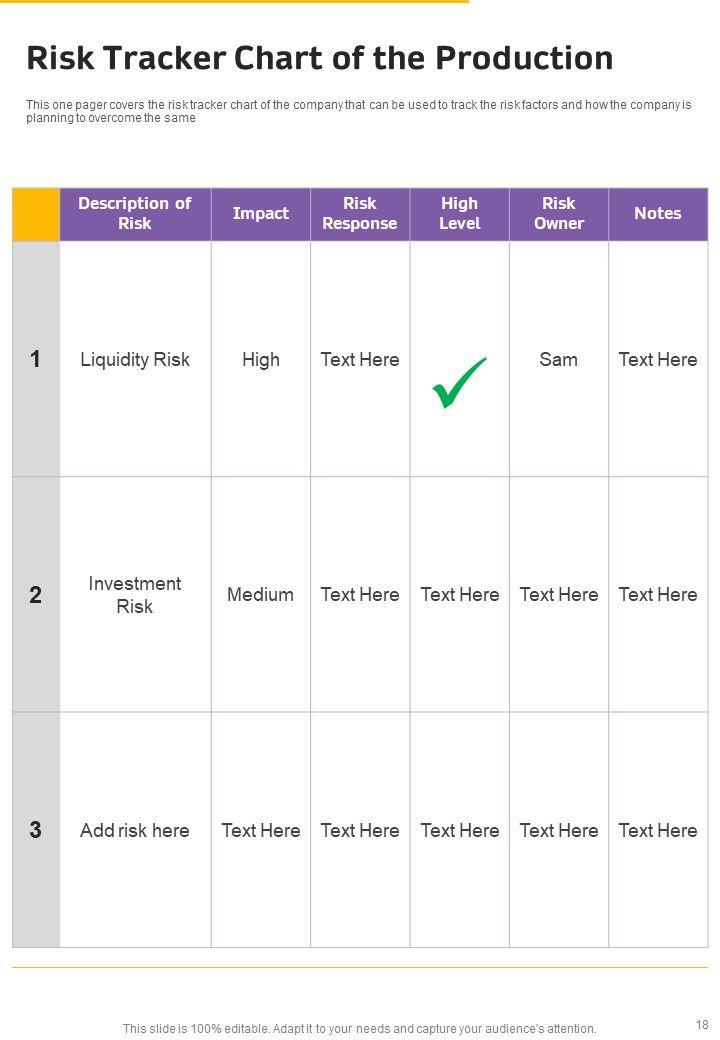Click the Notes cell for Liquidity Risk

pyautogui.click(x=657, y=360)
